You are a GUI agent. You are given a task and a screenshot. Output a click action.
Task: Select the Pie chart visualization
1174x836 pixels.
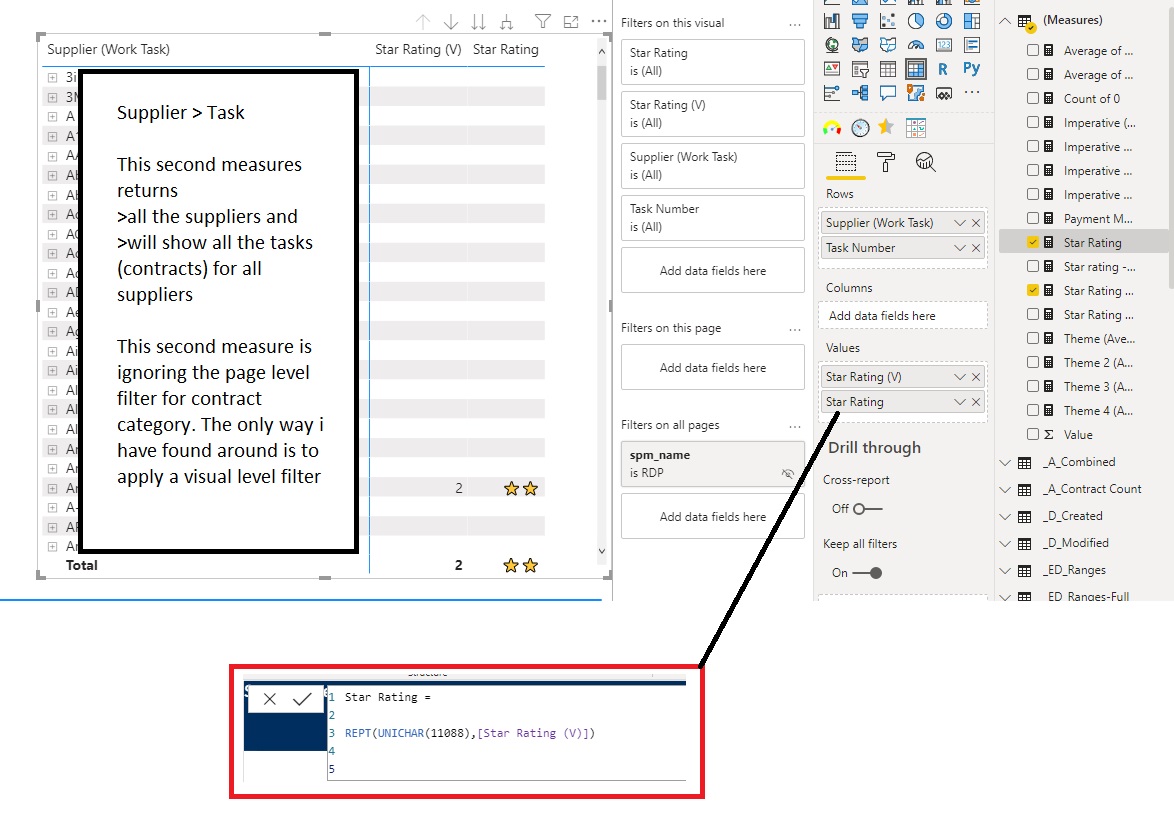(916, 21)
